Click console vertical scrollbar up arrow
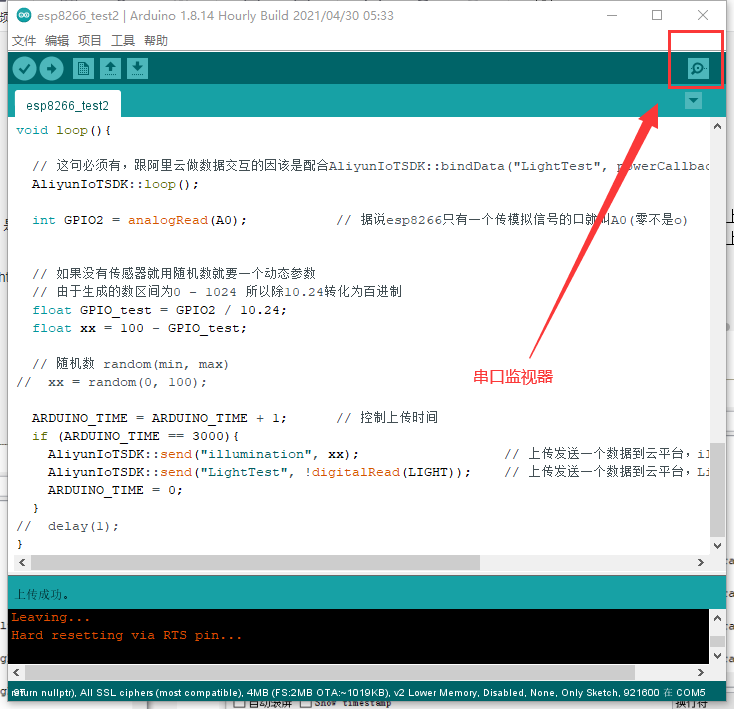Viewport: 734px width, 709px height. coord(717,618)
